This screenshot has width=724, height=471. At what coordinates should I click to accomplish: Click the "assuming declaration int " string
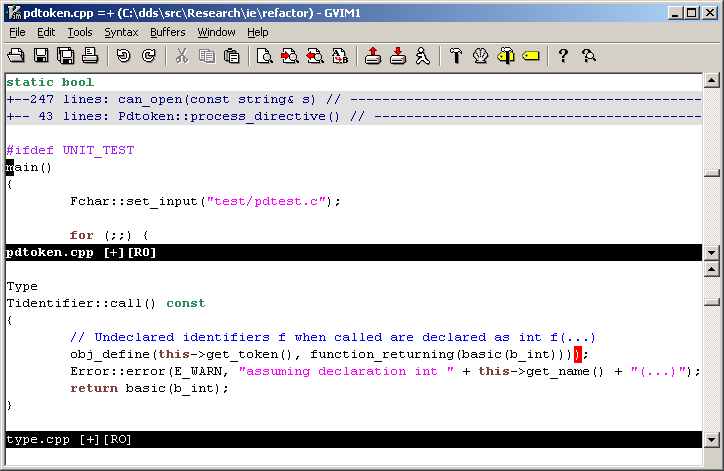point(346,372)
